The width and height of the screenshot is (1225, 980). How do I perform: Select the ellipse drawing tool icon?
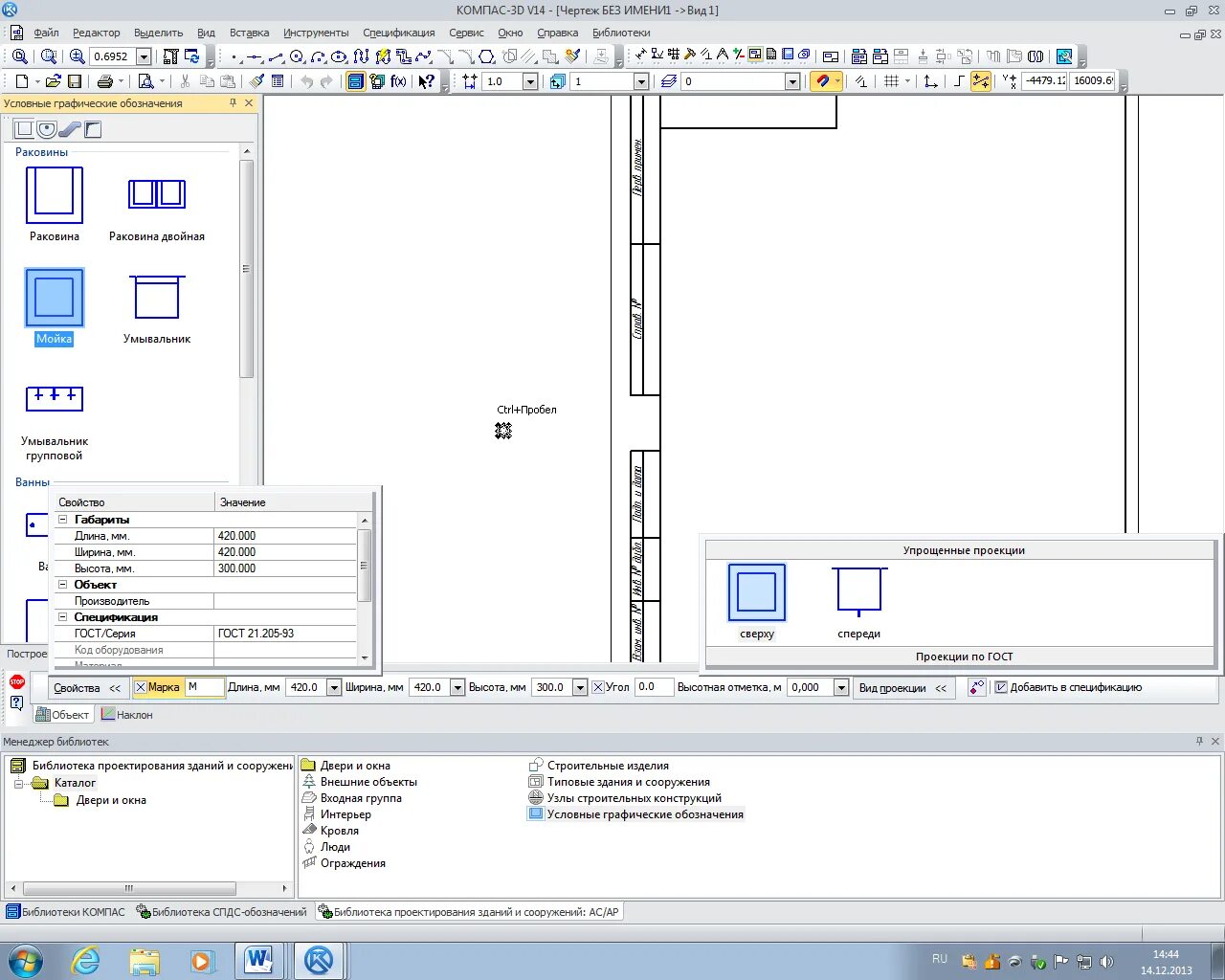(x=339, y=56)
